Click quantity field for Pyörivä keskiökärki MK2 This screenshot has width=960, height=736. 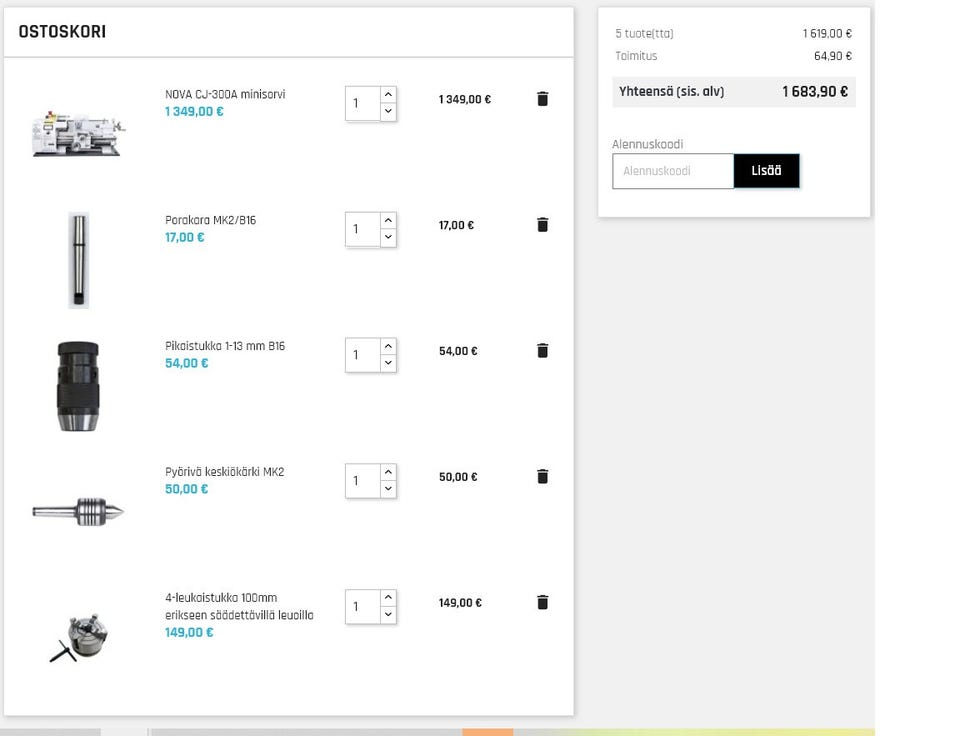(362, 481)
